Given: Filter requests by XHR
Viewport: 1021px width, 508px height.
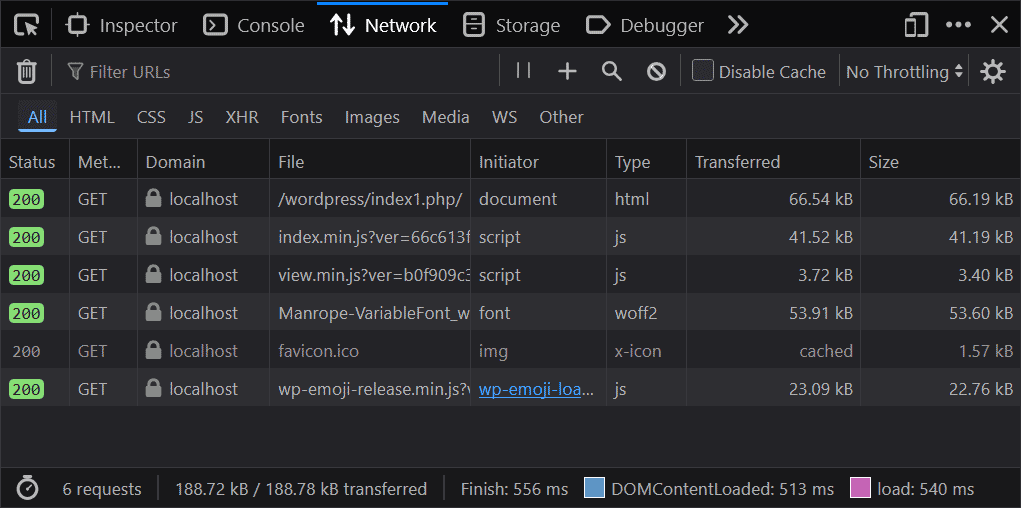Looking at the screenshot, I should click(x=242, y=117).
